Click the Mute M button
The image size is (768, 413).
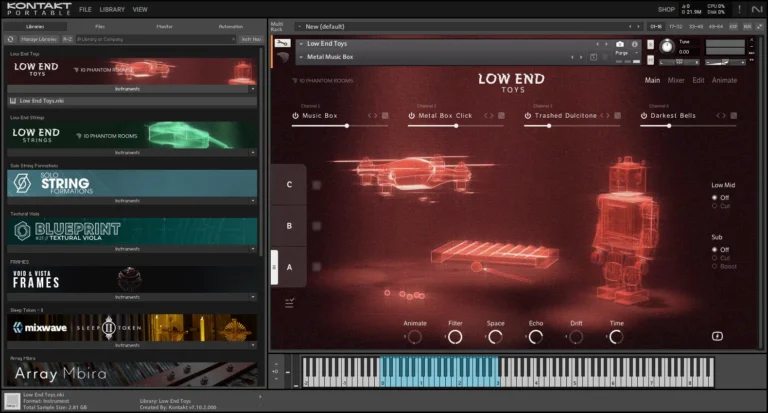coord(650,60)
